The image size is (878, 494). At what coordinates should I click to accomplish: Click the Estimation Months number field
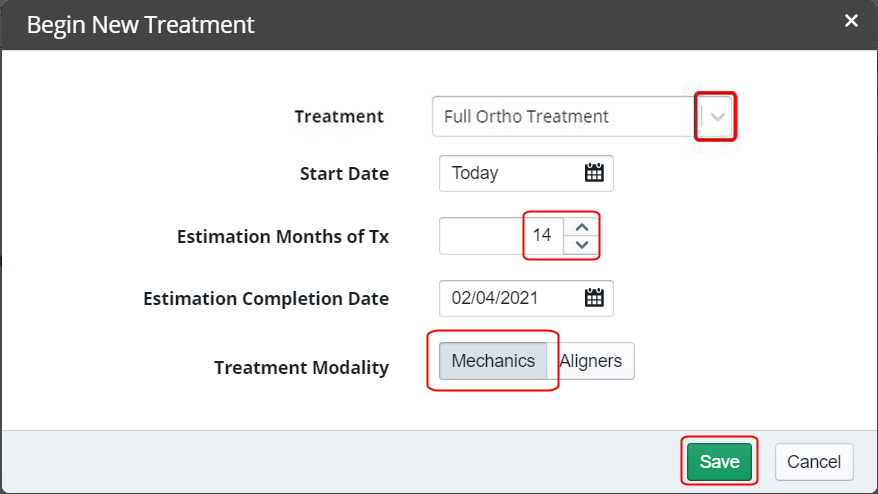[500, 236]
